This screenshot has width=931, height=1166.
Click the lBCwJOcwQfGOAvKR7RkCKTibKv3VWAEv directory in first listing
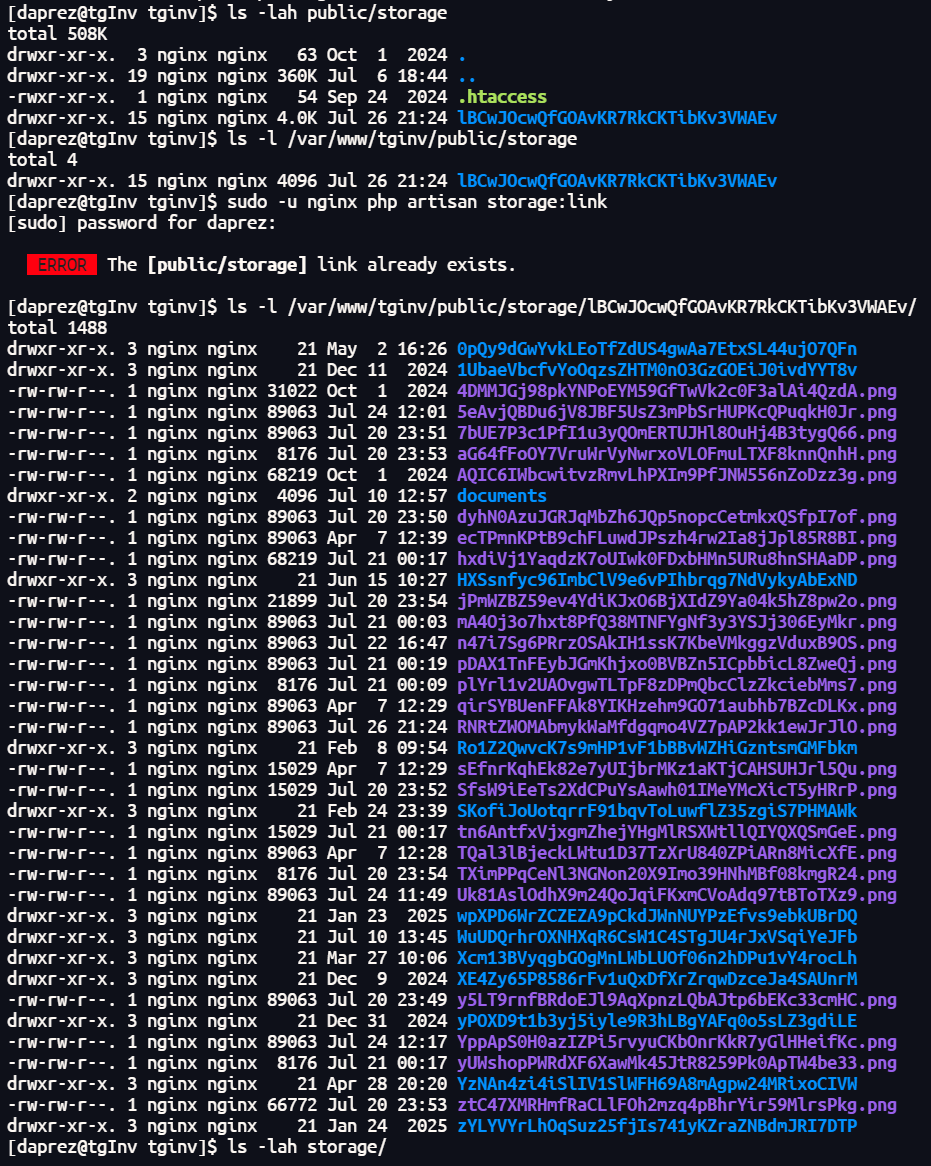click(617, 117)
